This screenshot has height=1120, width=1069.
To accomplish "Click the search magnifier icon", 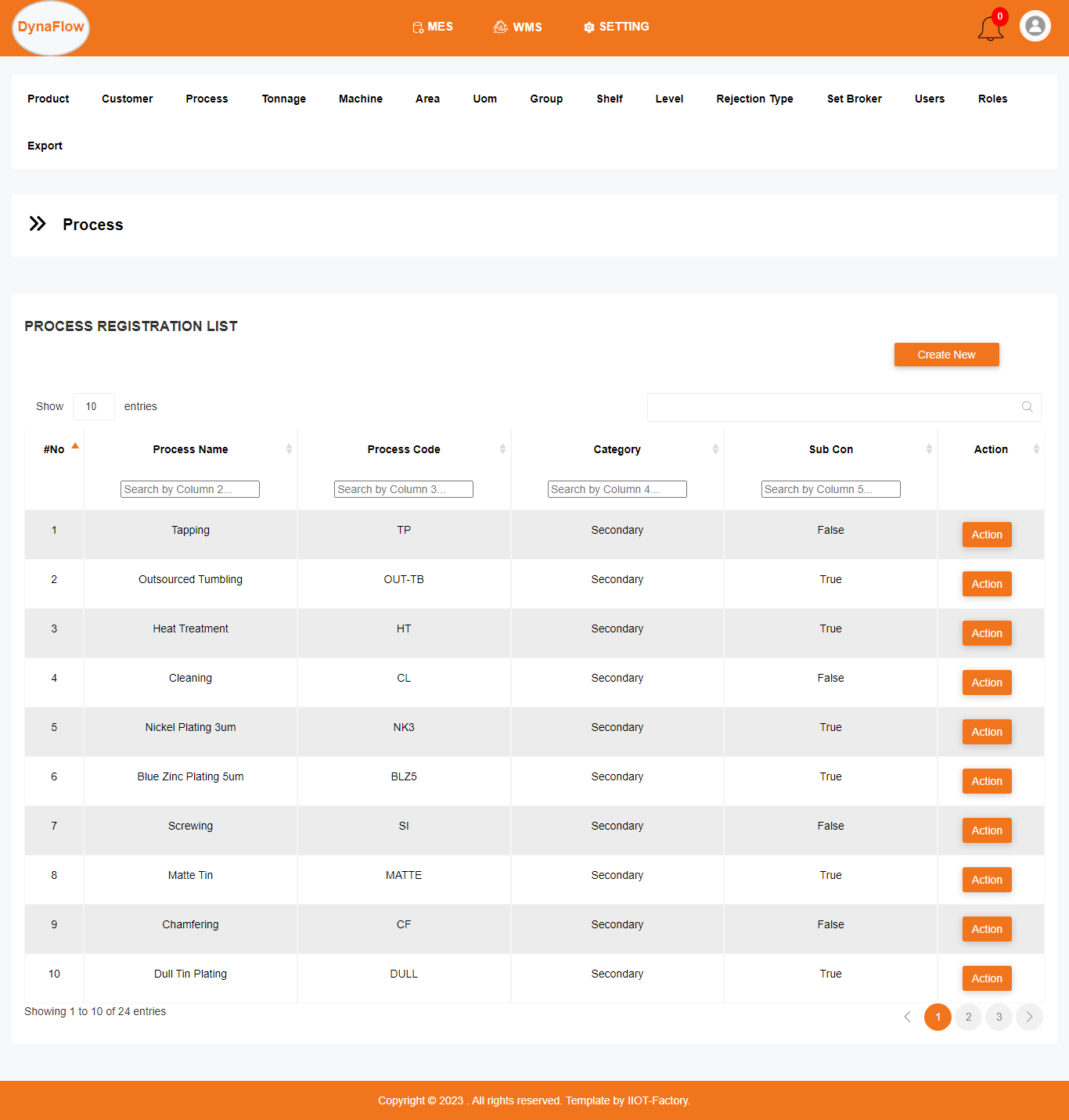I will tap(1028, 407).
